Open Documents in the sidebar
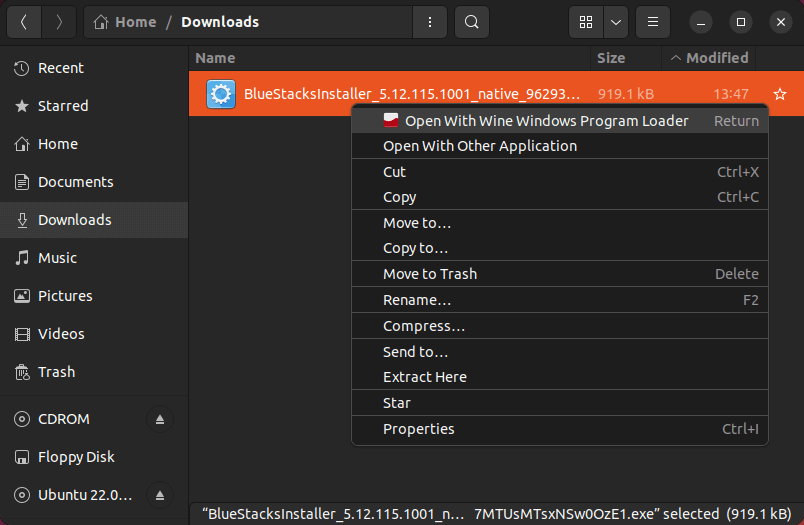Viewport: 804px width, 525px height. (x=94, y=182)
